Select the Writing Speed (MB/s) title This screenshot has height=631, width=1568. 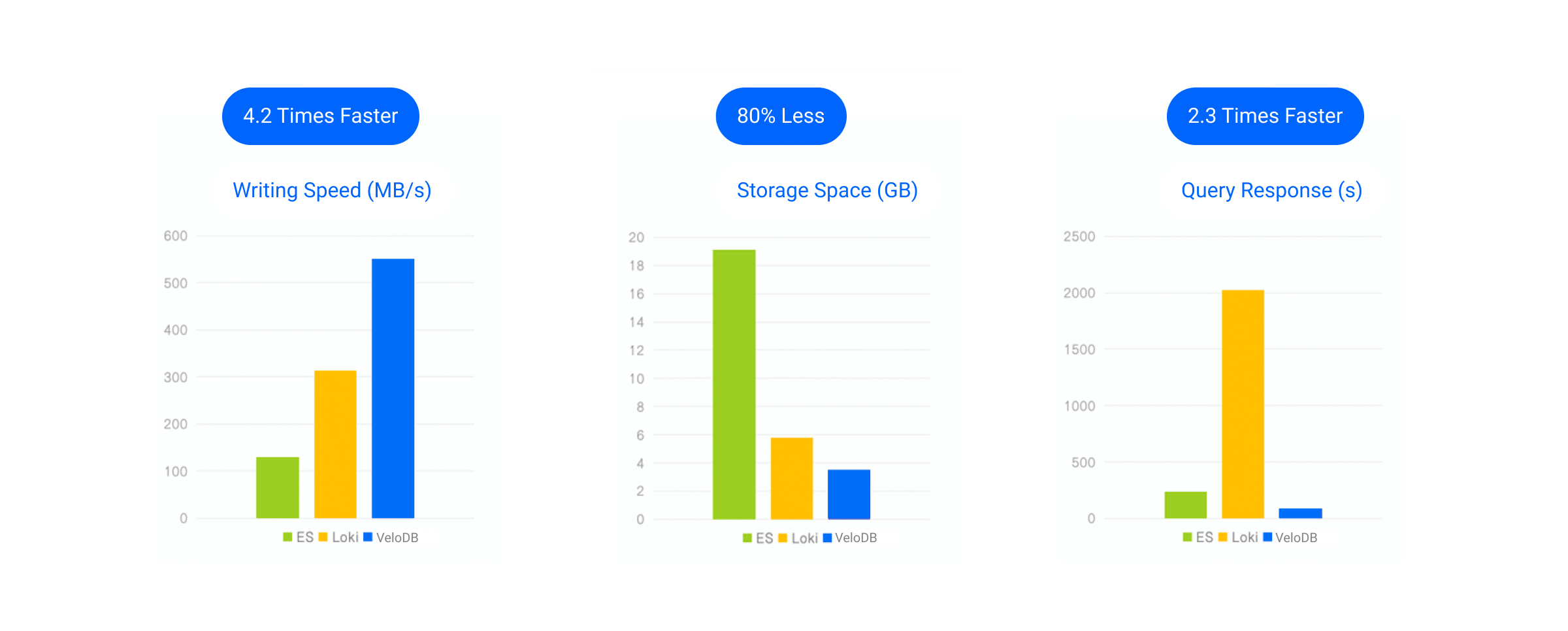(332, 190)
